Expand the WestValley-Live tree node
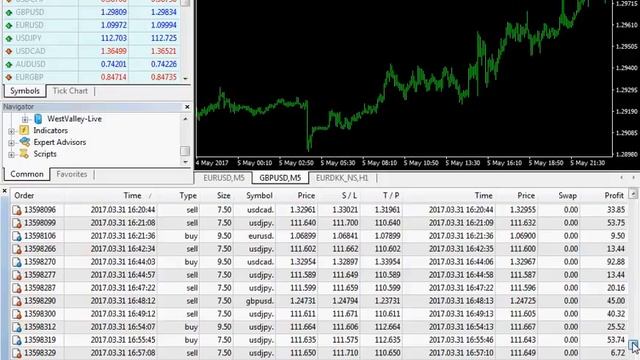 [25, 119]
